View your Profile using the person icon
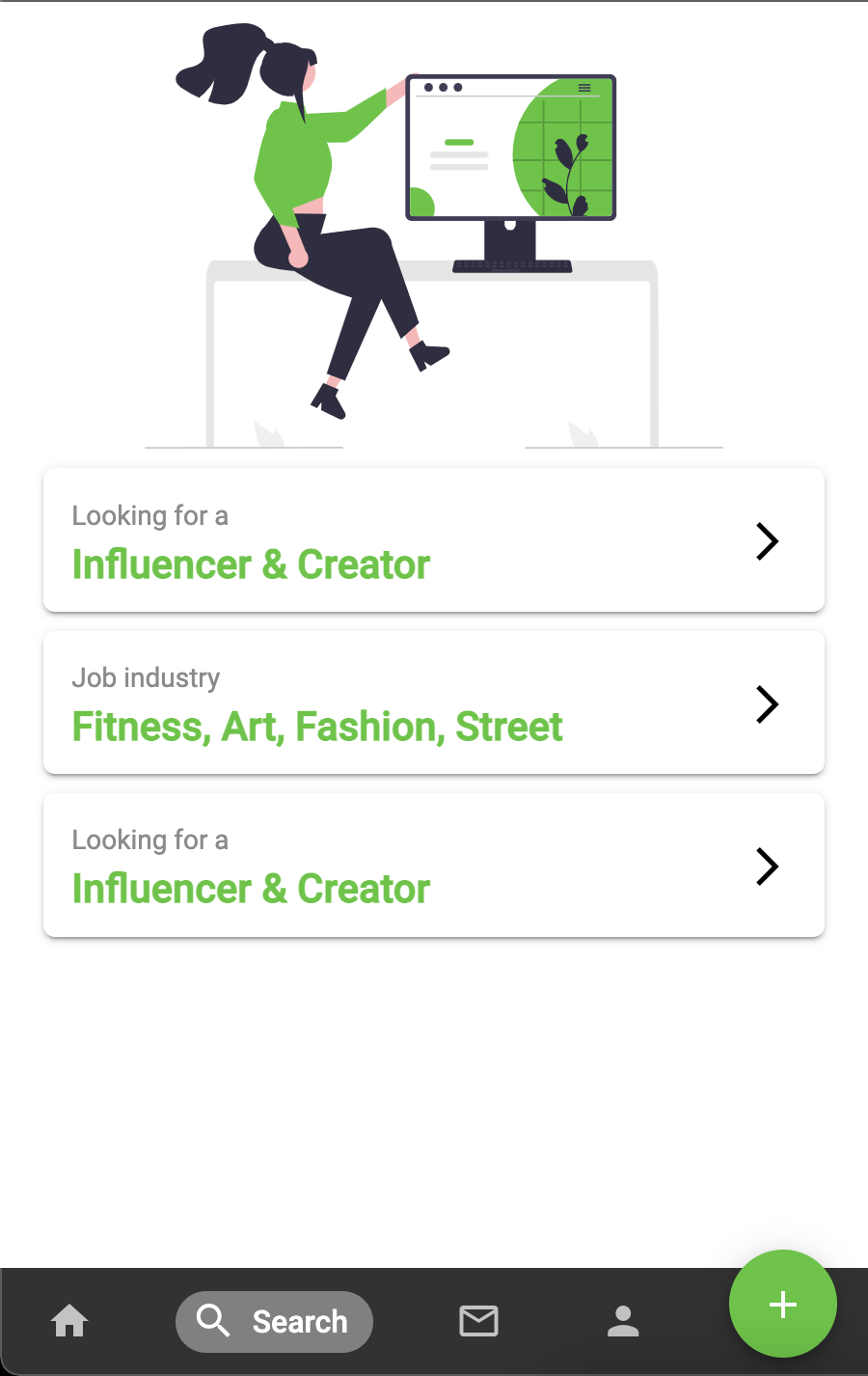The width and height of the screenshot is (868, 1376). coord(623,1321)
